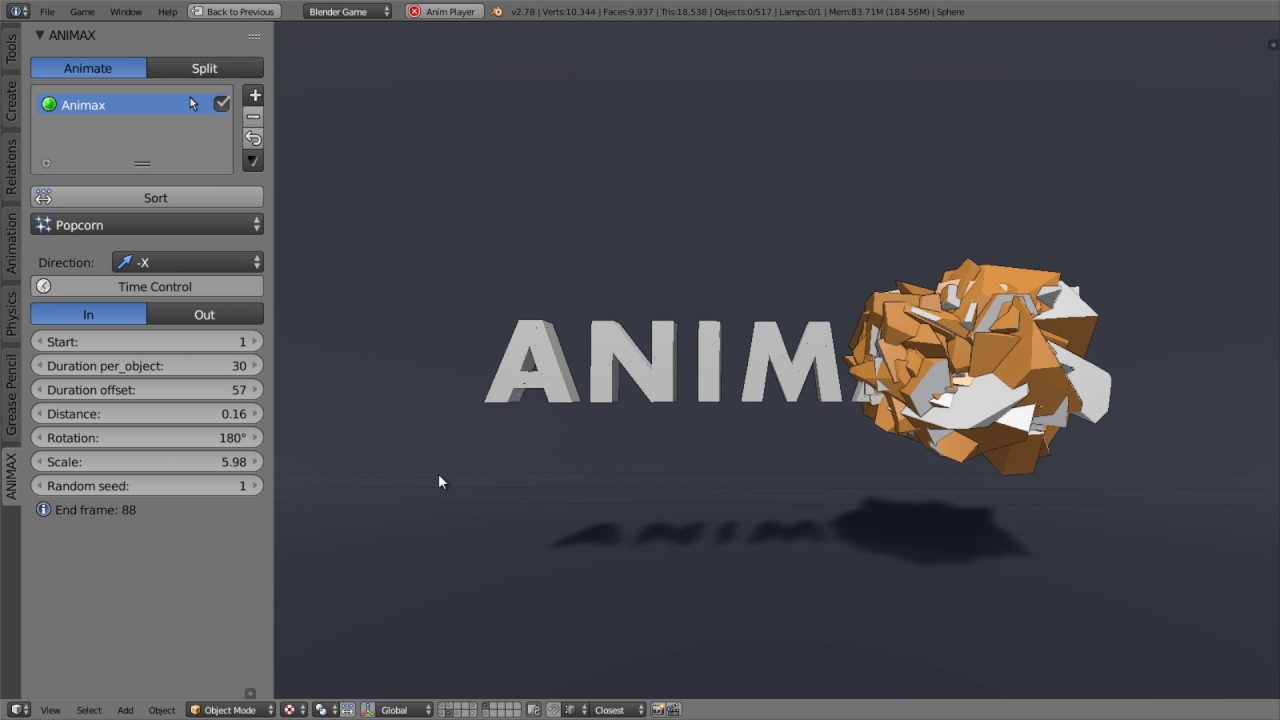
Task: Click the Duration offset value field
Action: click(147, 390)
